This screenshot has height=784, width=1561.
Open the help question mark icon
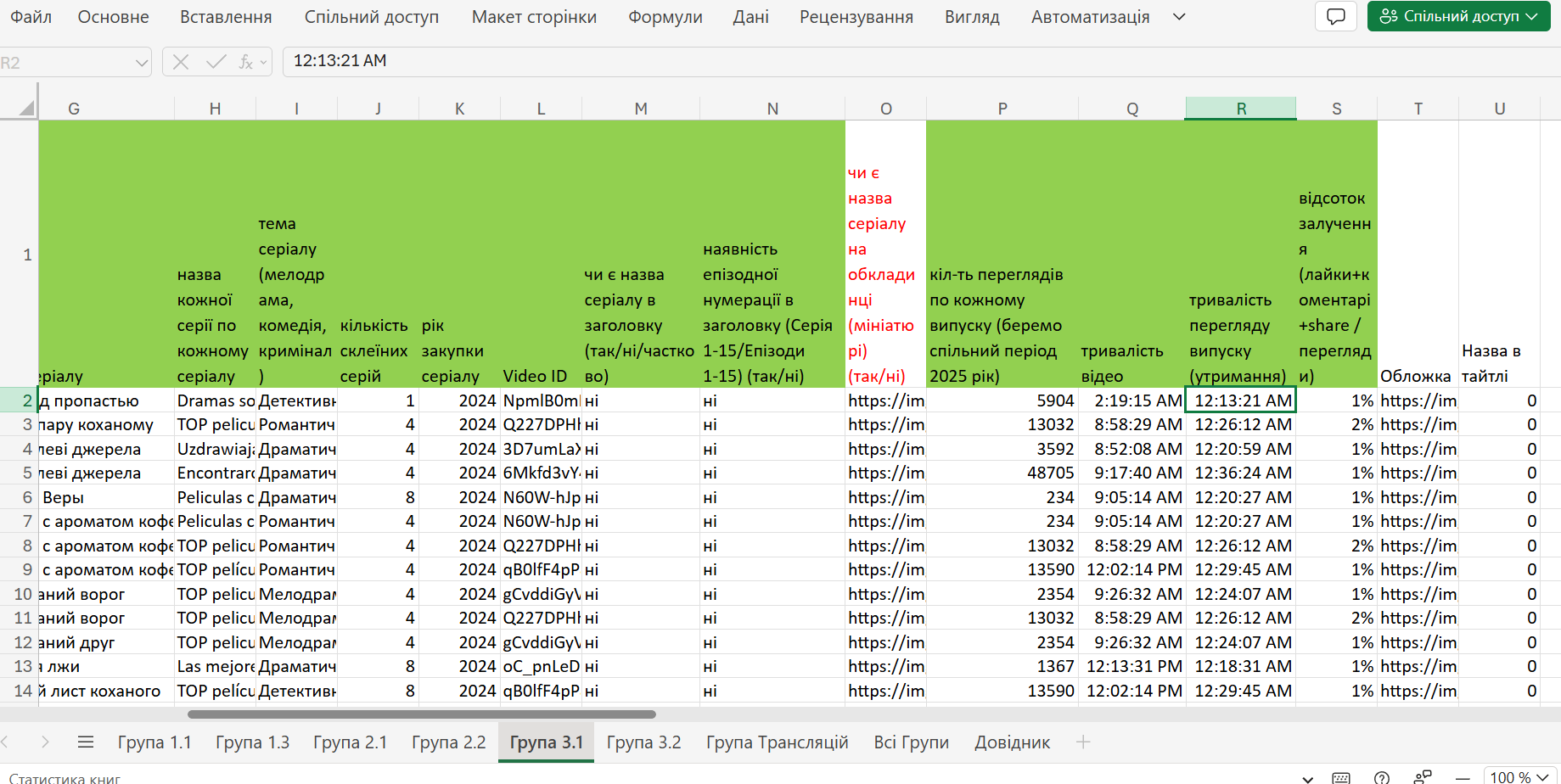1382,777
